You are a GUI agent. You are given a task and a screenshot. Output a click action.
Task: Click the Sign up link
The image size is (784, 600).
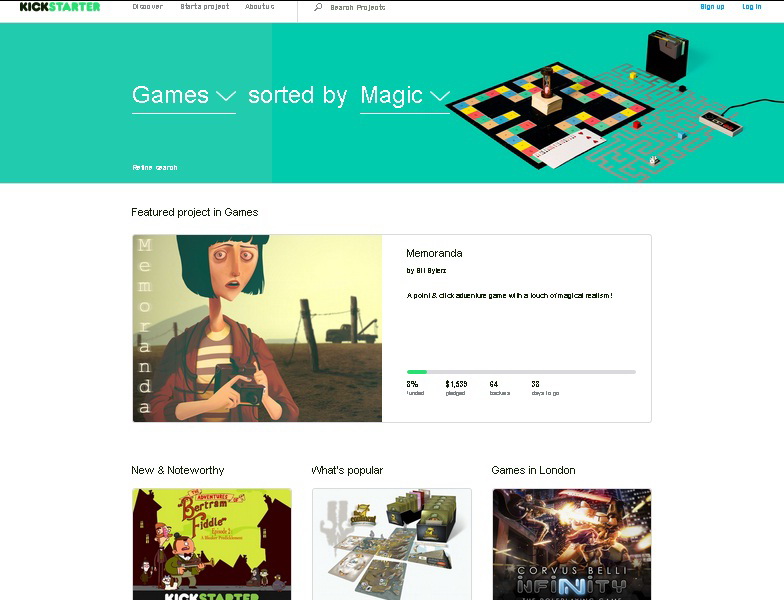coord(712,6)
